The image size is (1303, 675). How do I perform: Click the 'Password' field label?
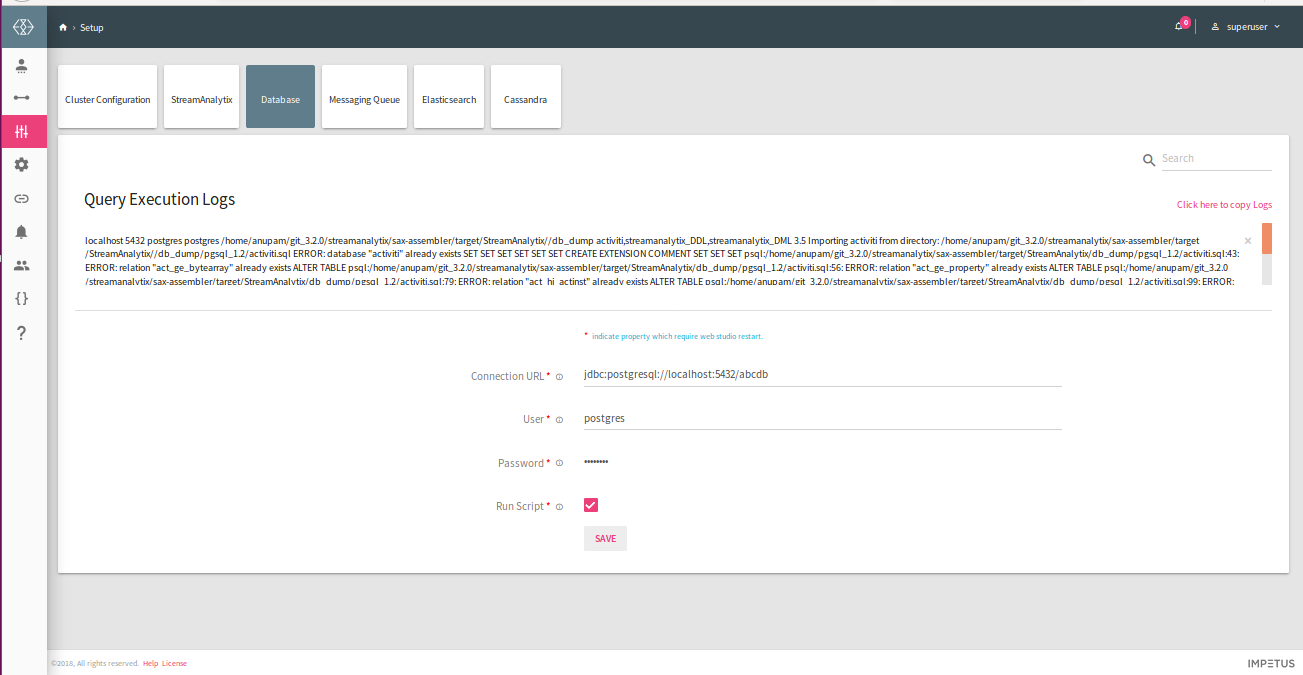coord(521,464)
